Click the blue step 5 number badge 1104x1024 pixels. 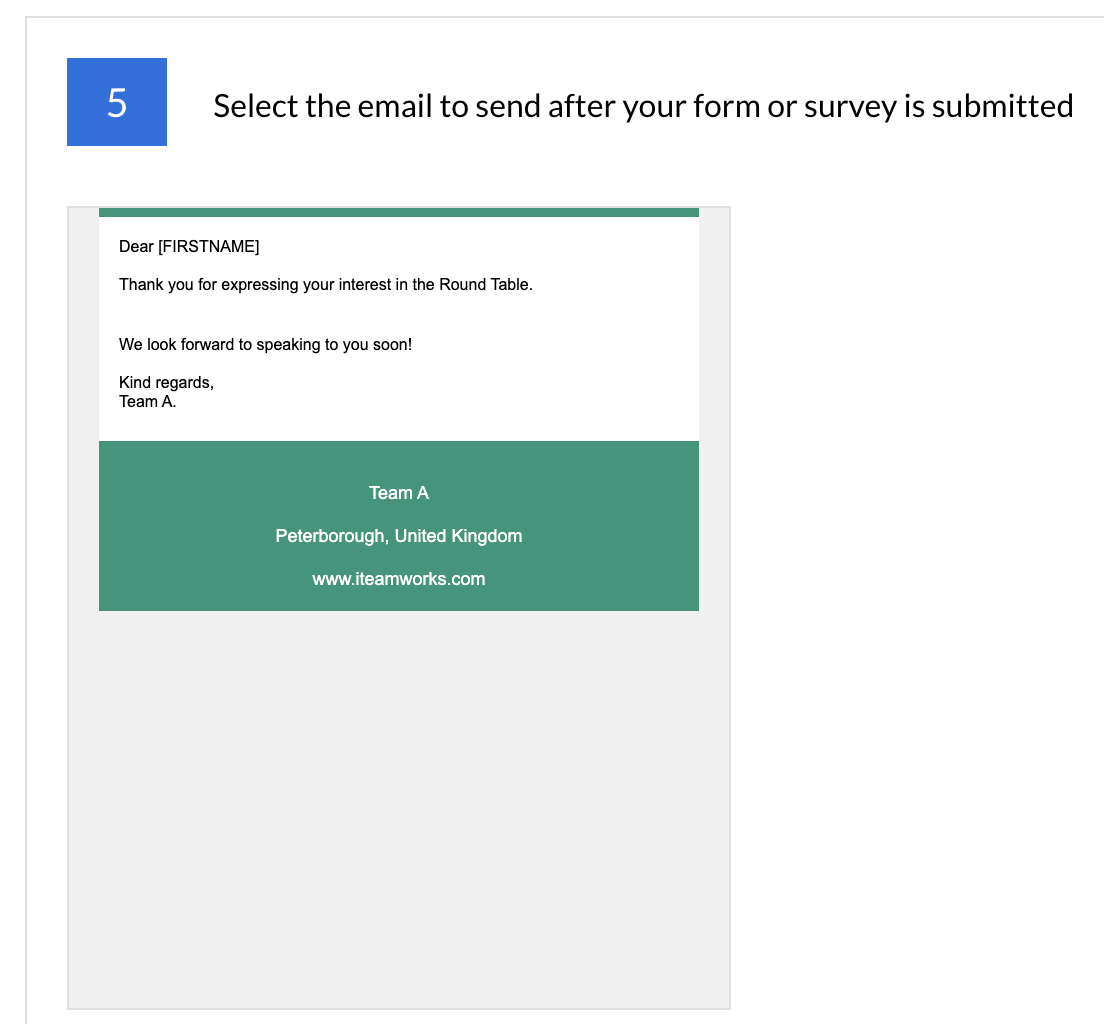(117, 102)
